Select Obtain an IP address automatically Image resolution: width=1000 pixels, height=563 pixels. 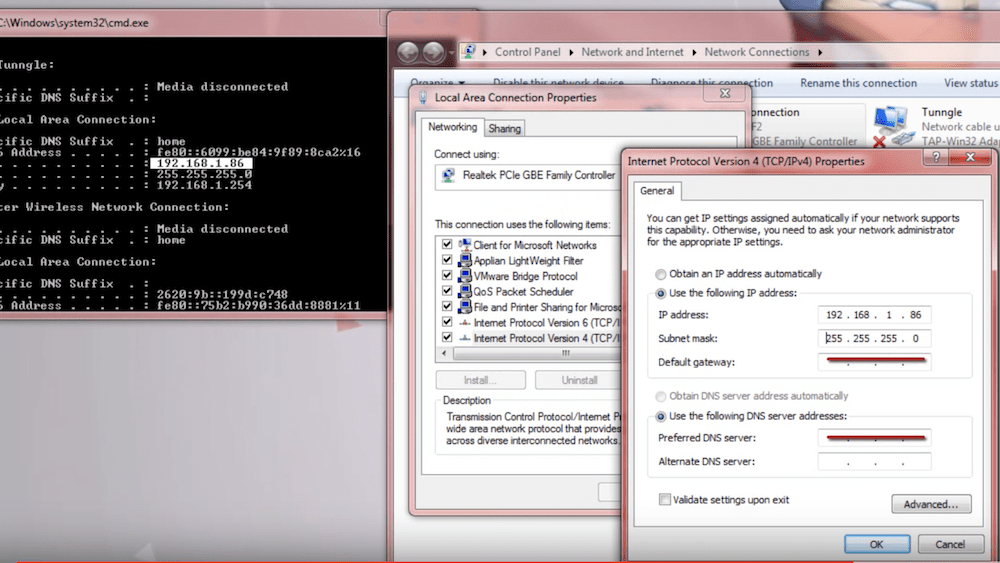tap(661, 274)
